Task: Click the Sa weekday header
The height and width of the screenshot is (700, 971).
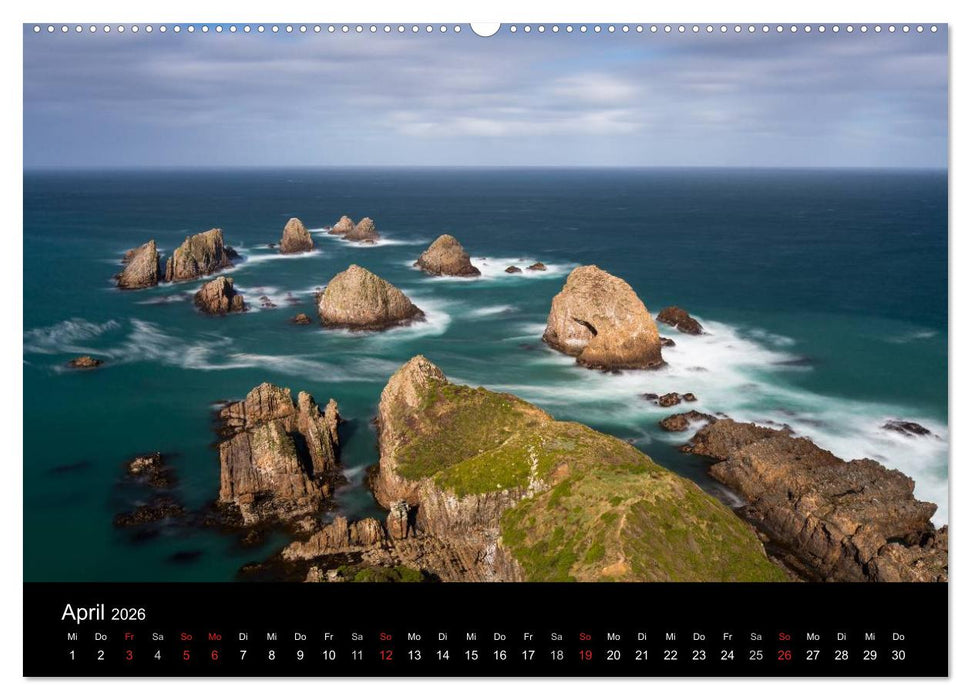Action: 156,634
